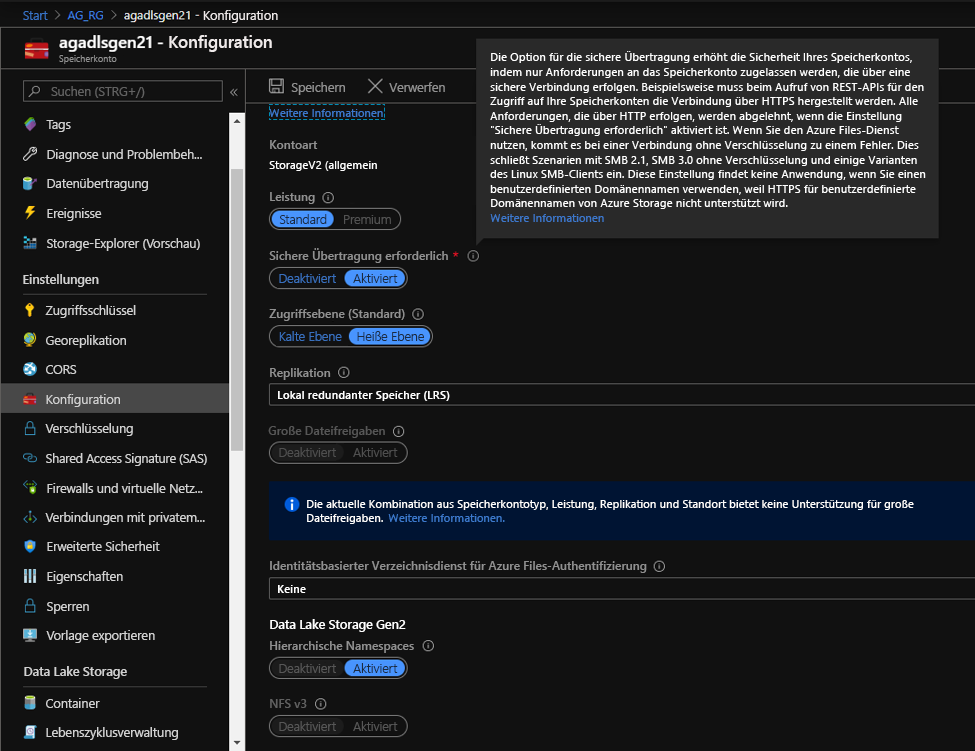975x751 pixels.
Task: Set NFS v3 to Aktiviert
Action: [375, 726]
